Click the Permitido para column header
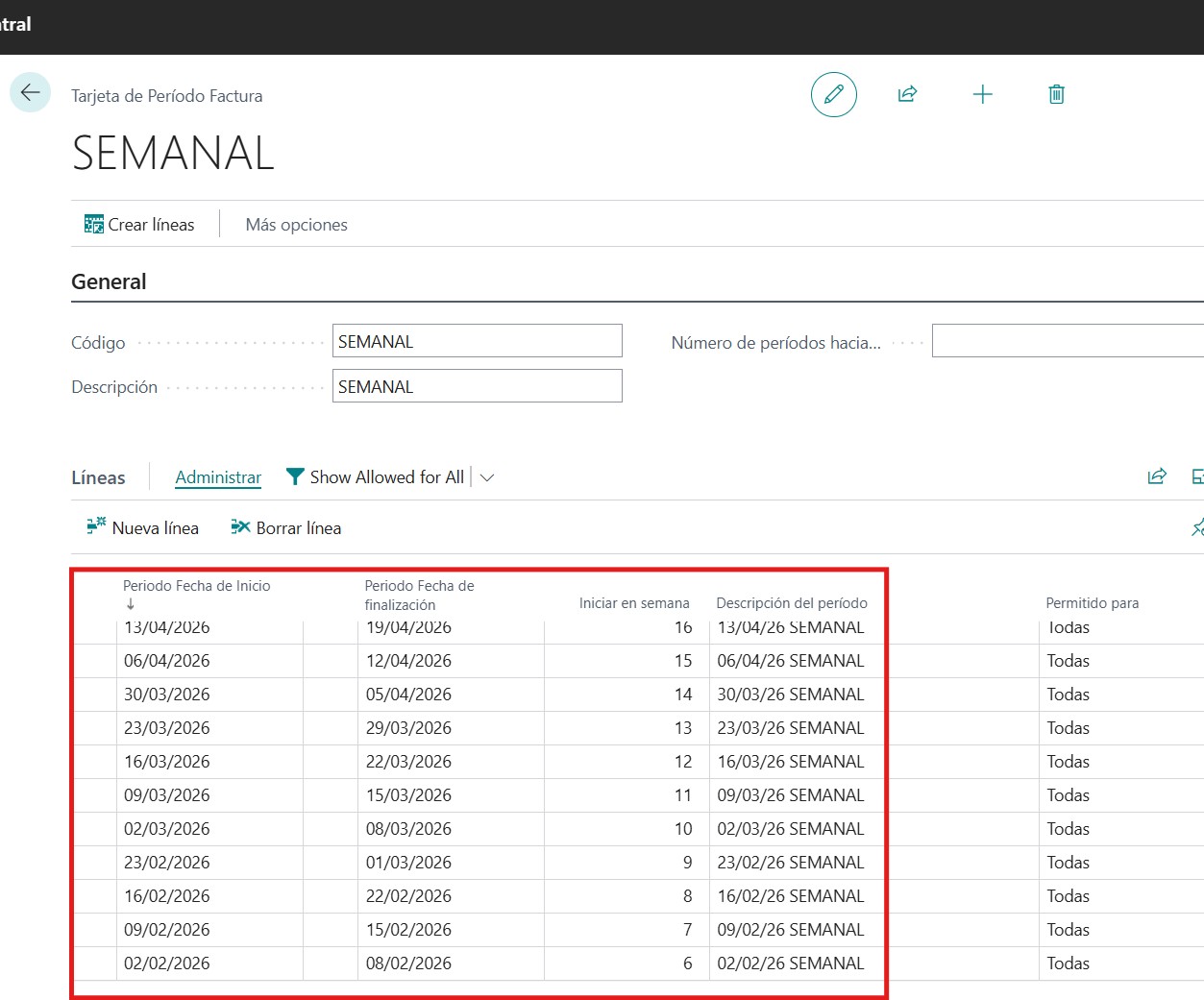 pyautogui.click(x=1092, y=603)
